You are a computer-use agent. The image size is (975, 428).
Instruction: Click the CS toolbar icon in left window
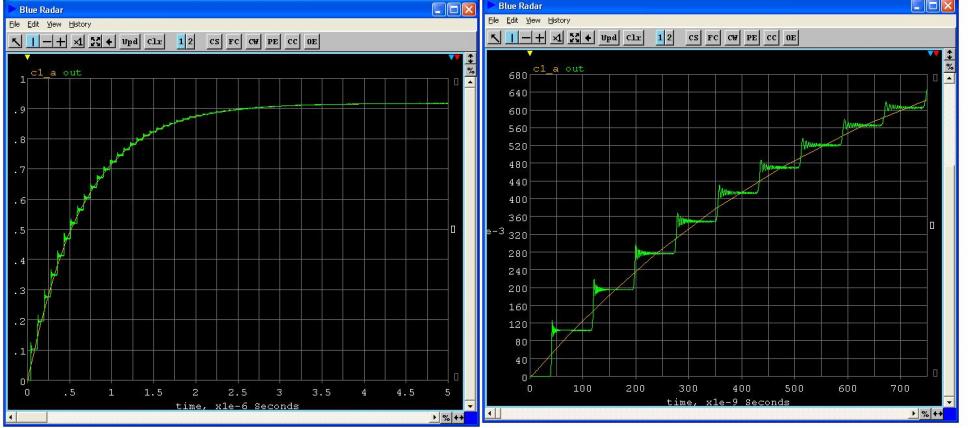click(x=215, y=41)
